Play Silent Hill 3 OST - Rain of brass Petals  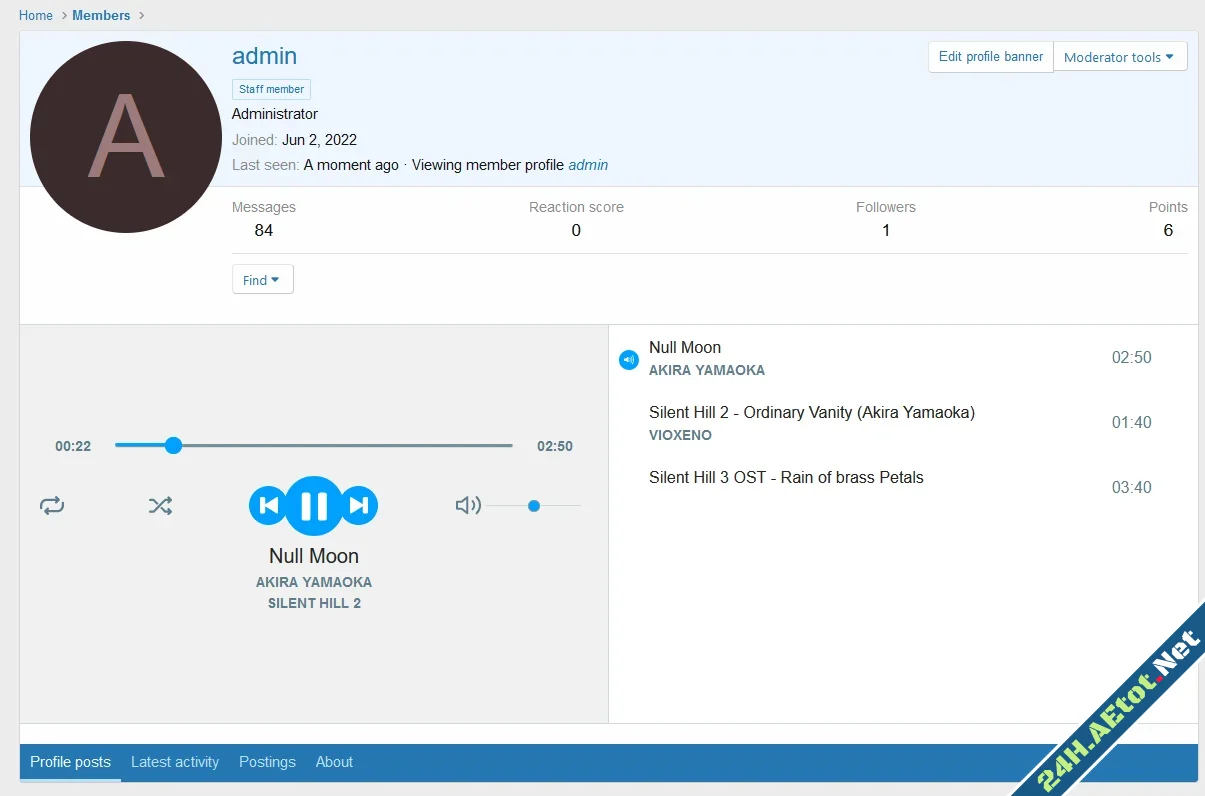click(x=786, y=477)
